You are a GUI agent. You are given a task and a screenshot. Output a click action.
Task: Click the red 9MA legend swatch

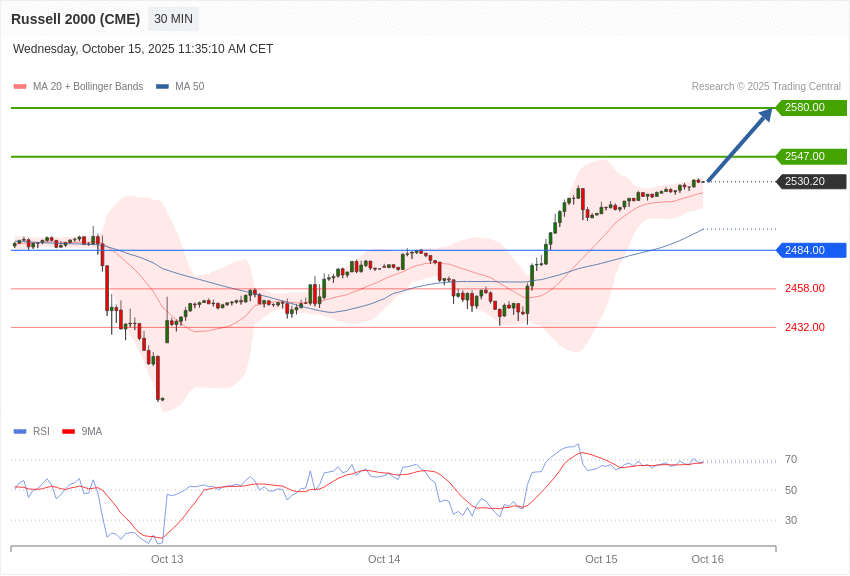click(x=68, y=432)
